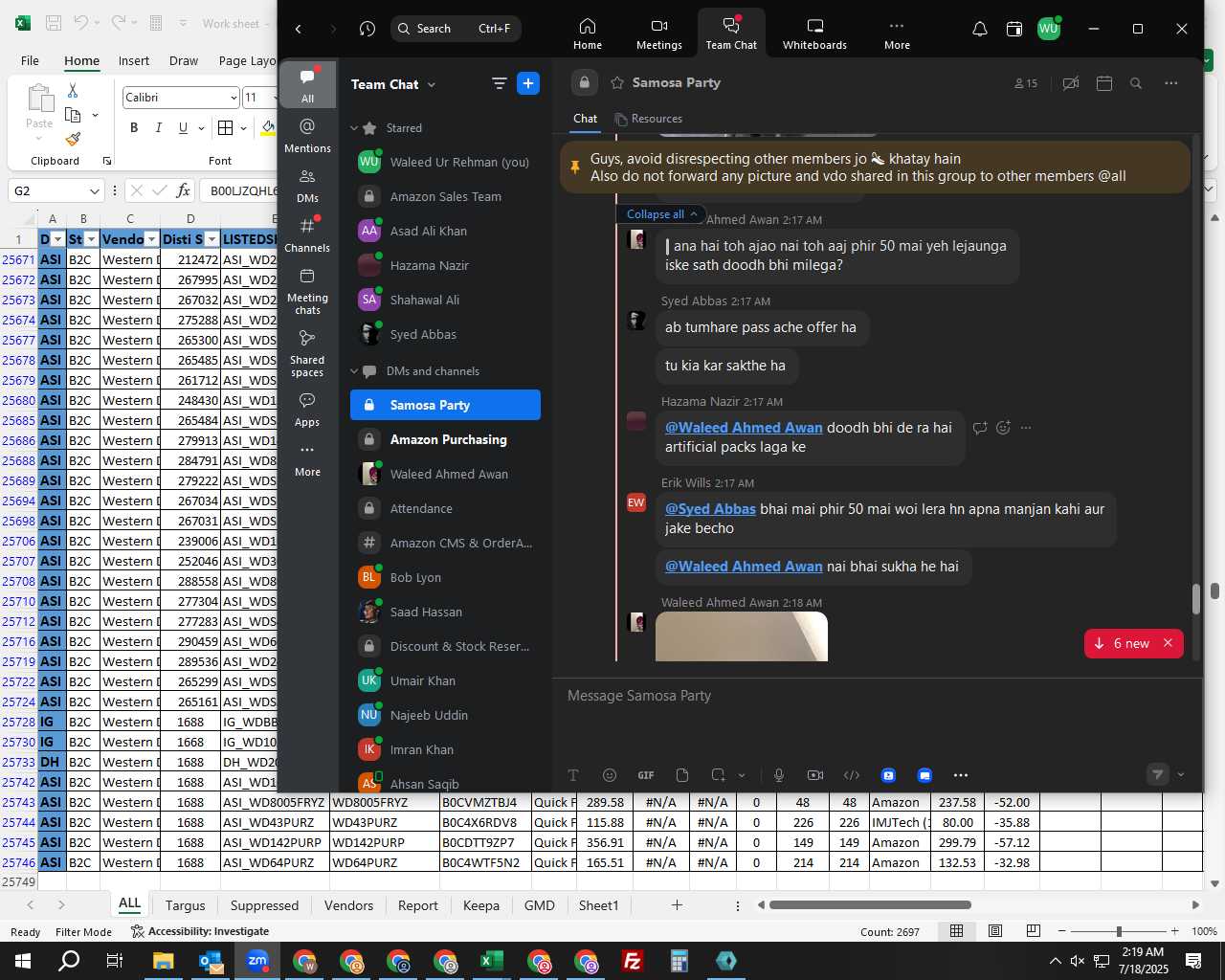Open DMs in Zoom sidebar
The width and height of the screenshot is (1225, 980).
tap(307, 185)
